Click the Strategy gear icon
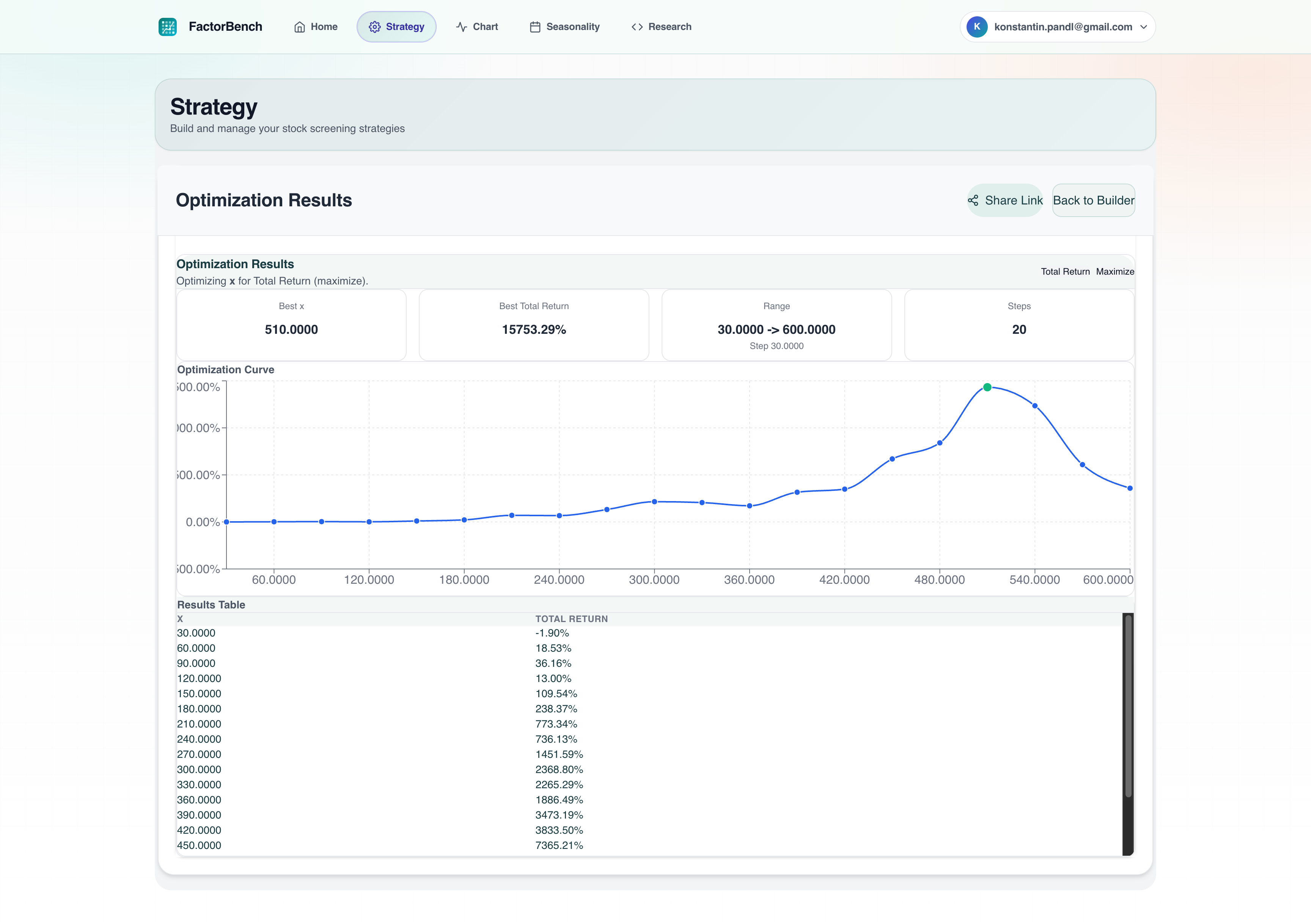Screen dimensions: 1311x924 pyautogui.click(x=375, y=26)
